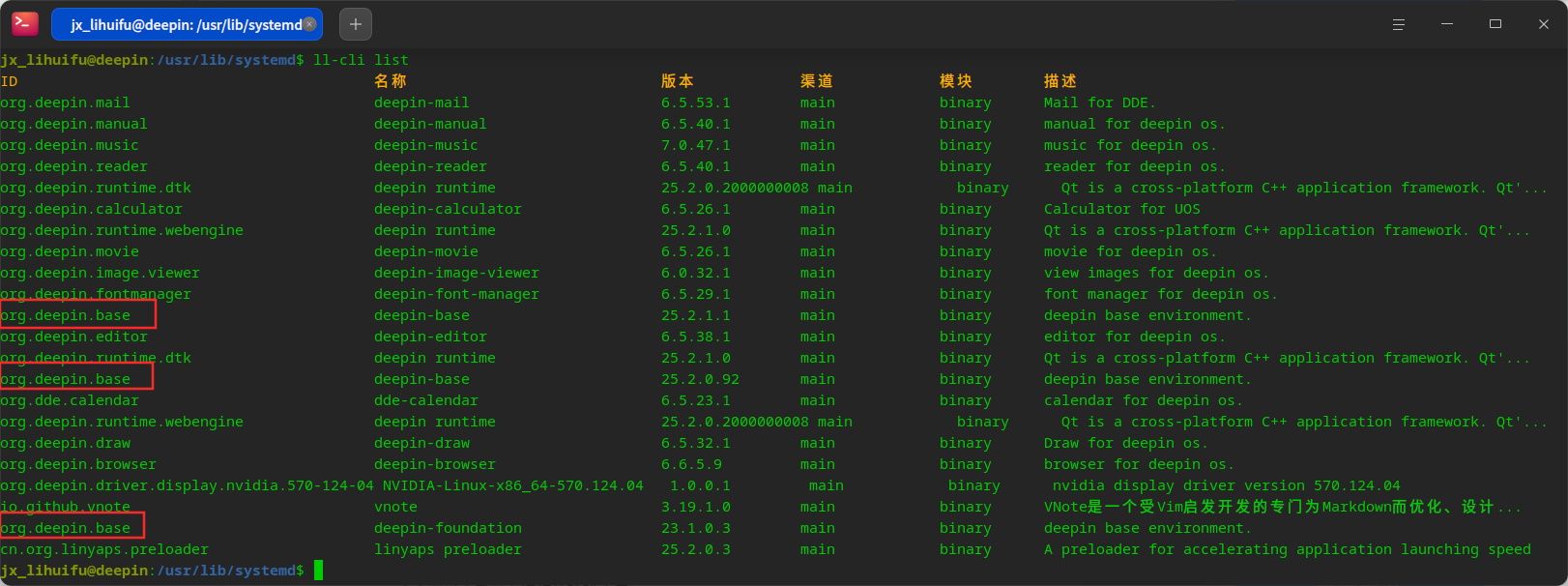The height and width of the screenshot is (586, 1568).
Task: Click the org.deepin.fontmanager ID entry
Action: (96, 294)
